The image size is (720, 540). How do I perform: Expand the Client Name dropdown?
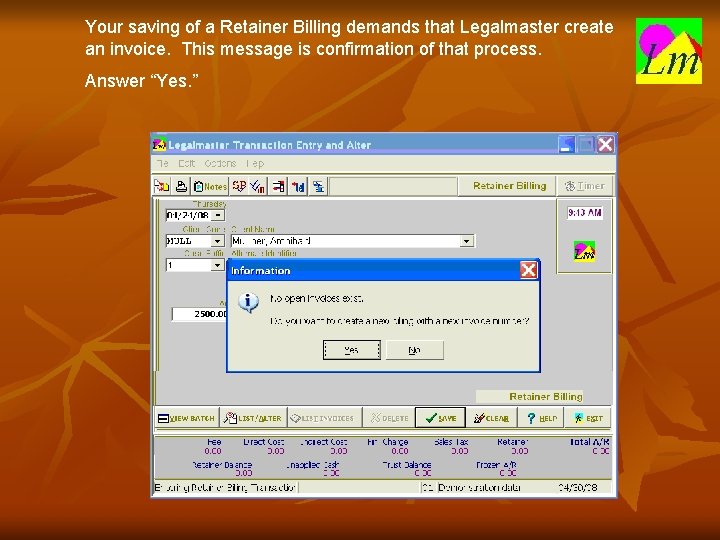(x=467, y=241)
